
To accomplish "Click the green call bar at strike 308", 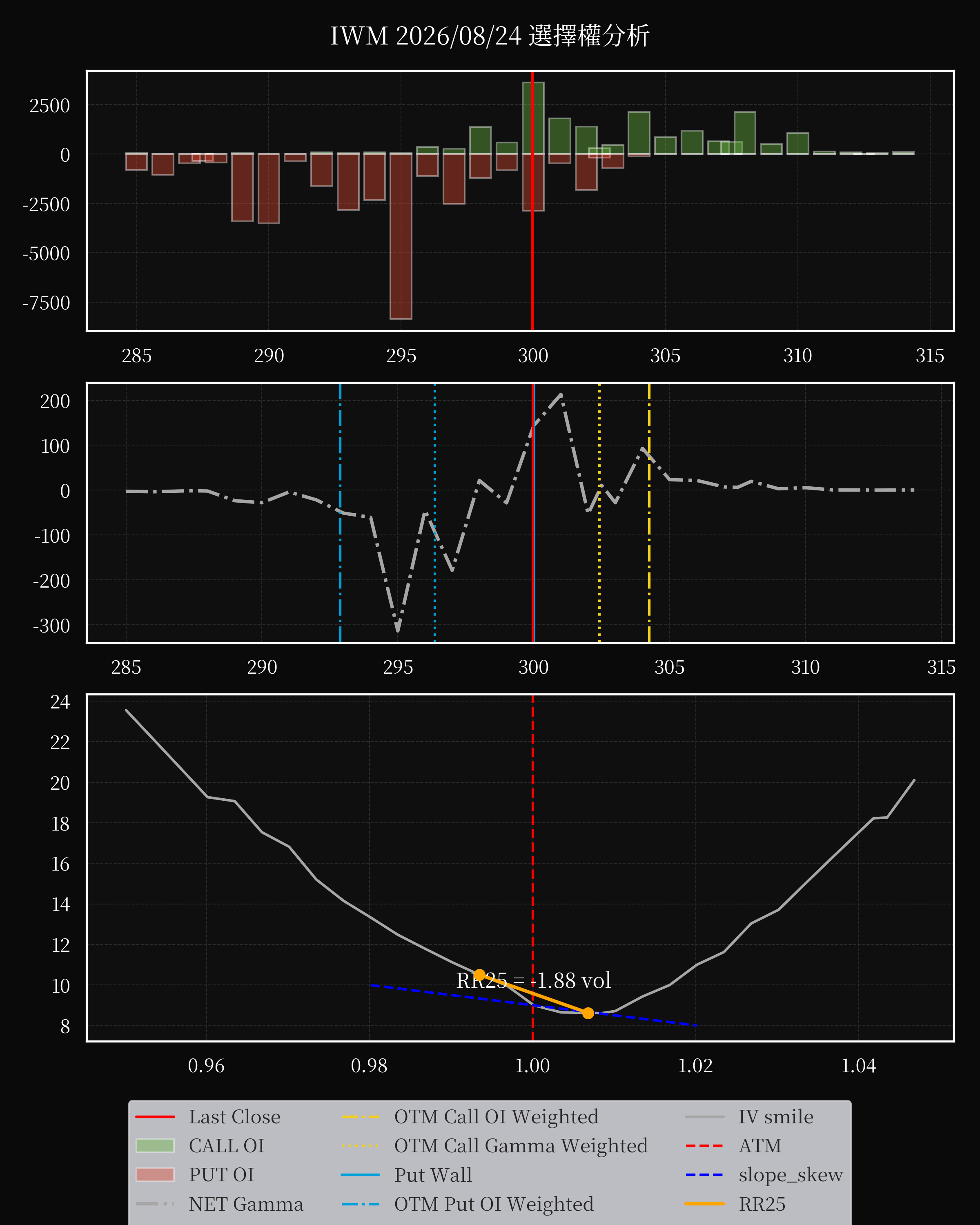I will click(x=745, y=133).
